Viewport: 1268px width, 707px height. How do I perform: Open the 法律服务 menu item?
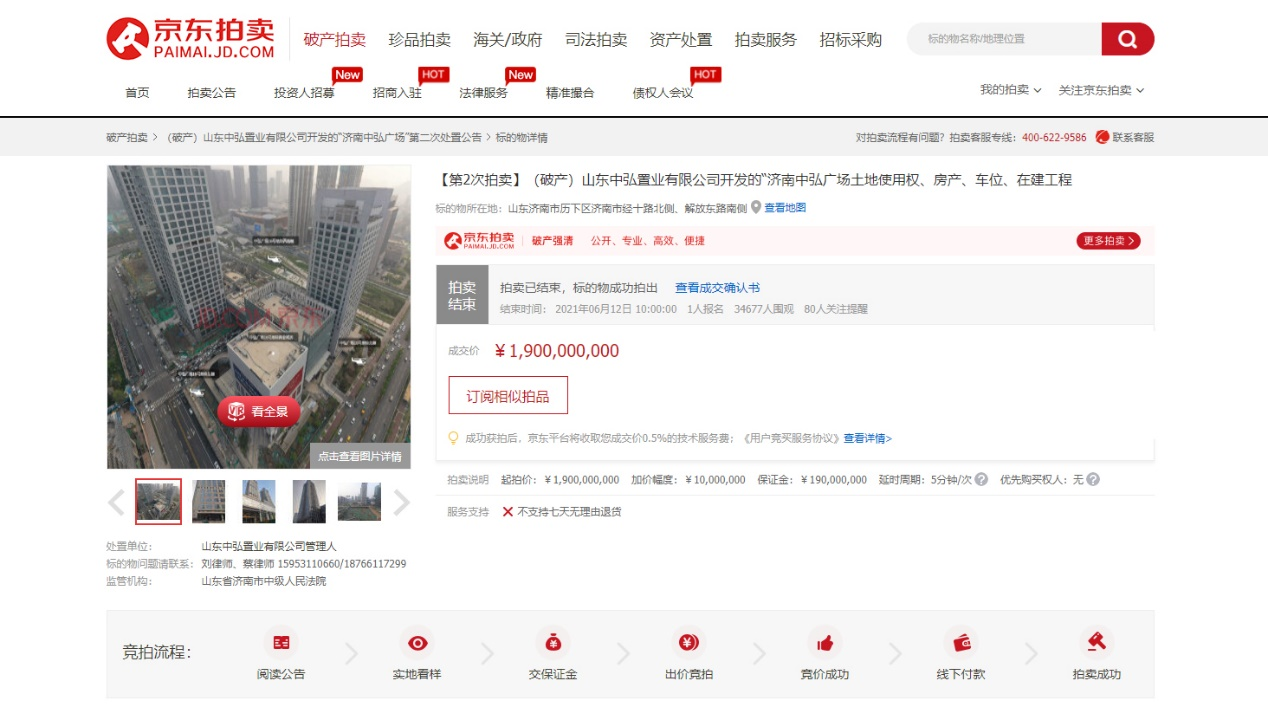(483, 92)
